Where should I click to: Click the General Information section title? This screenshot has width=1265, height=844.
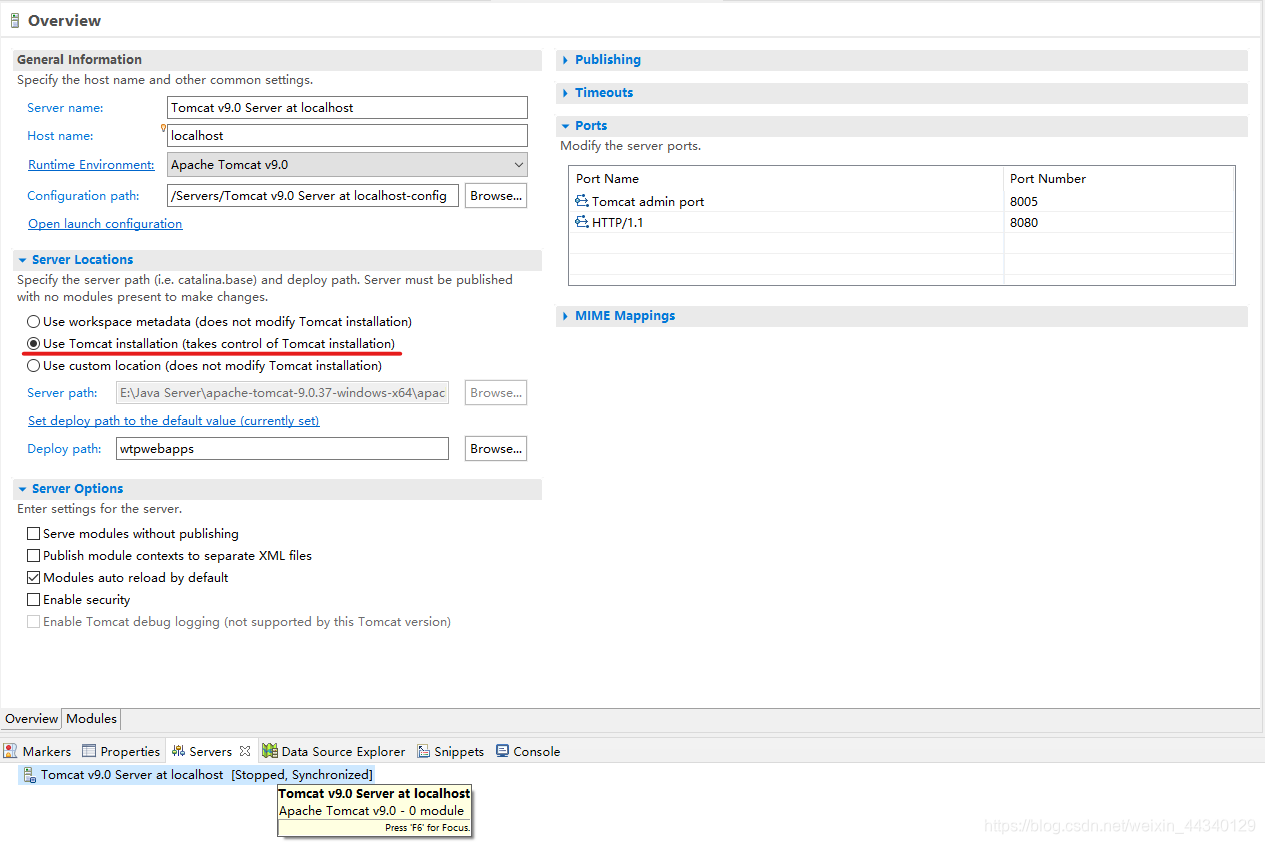pyautogui.click(x=80, y=60)
